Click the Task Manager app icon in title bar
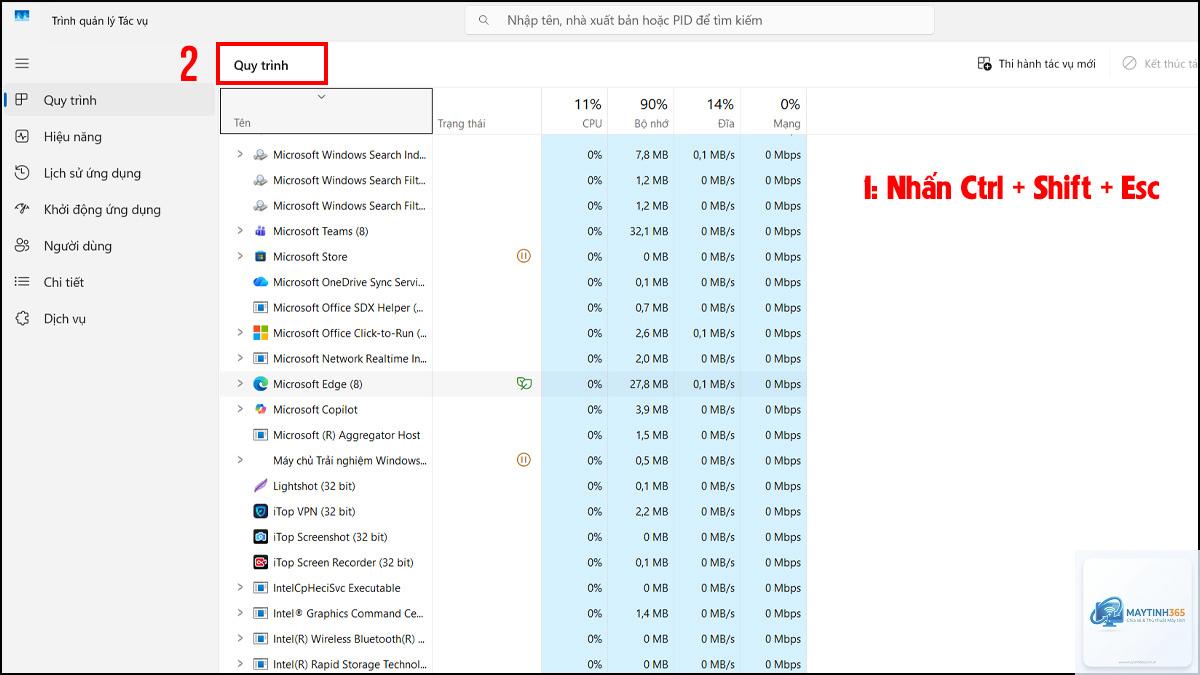The image size is (1200, 675). 21,18
